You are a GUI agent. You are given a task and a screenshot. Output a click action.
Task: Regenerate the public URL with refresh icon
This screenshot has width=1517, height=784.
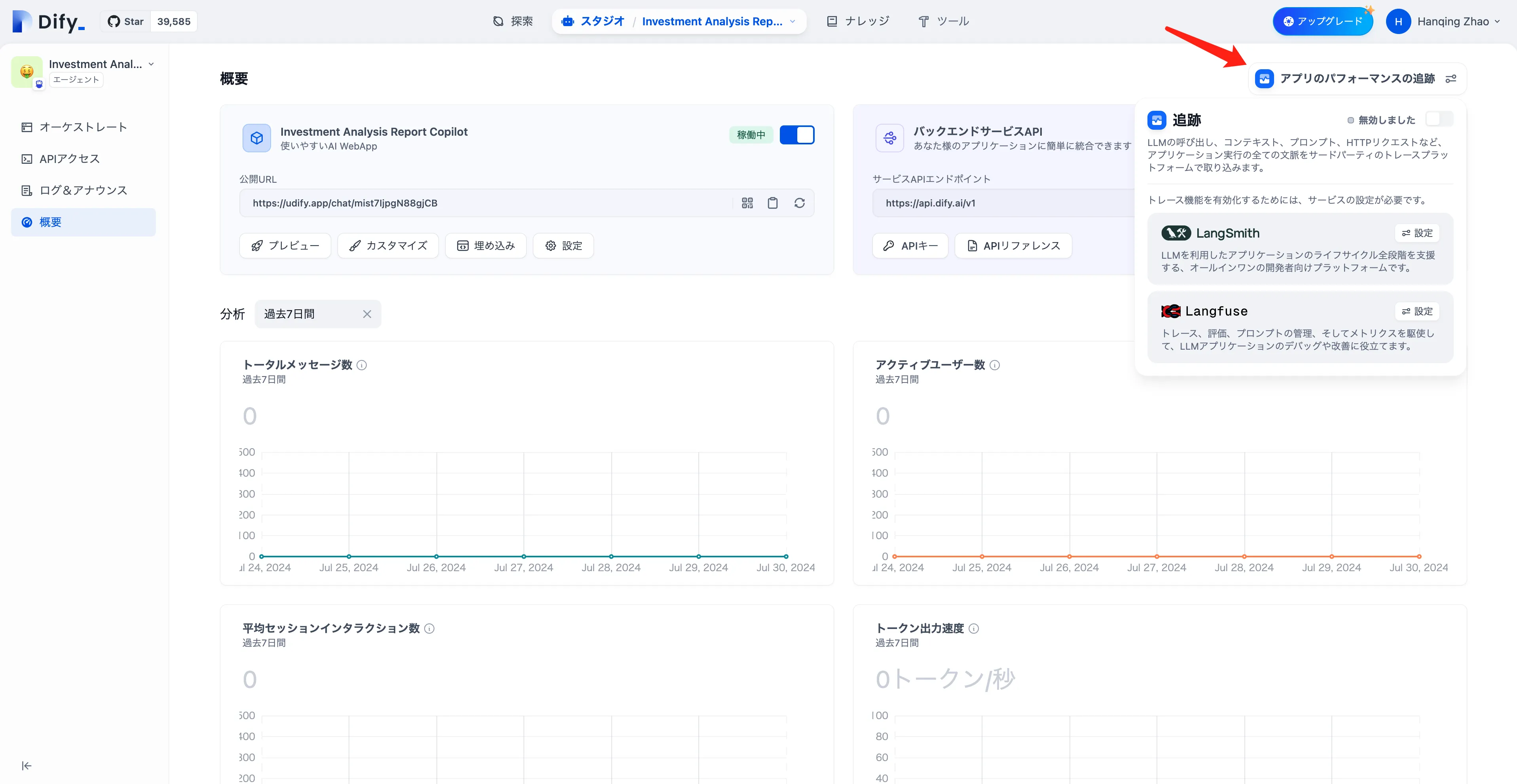pos(799,203)
